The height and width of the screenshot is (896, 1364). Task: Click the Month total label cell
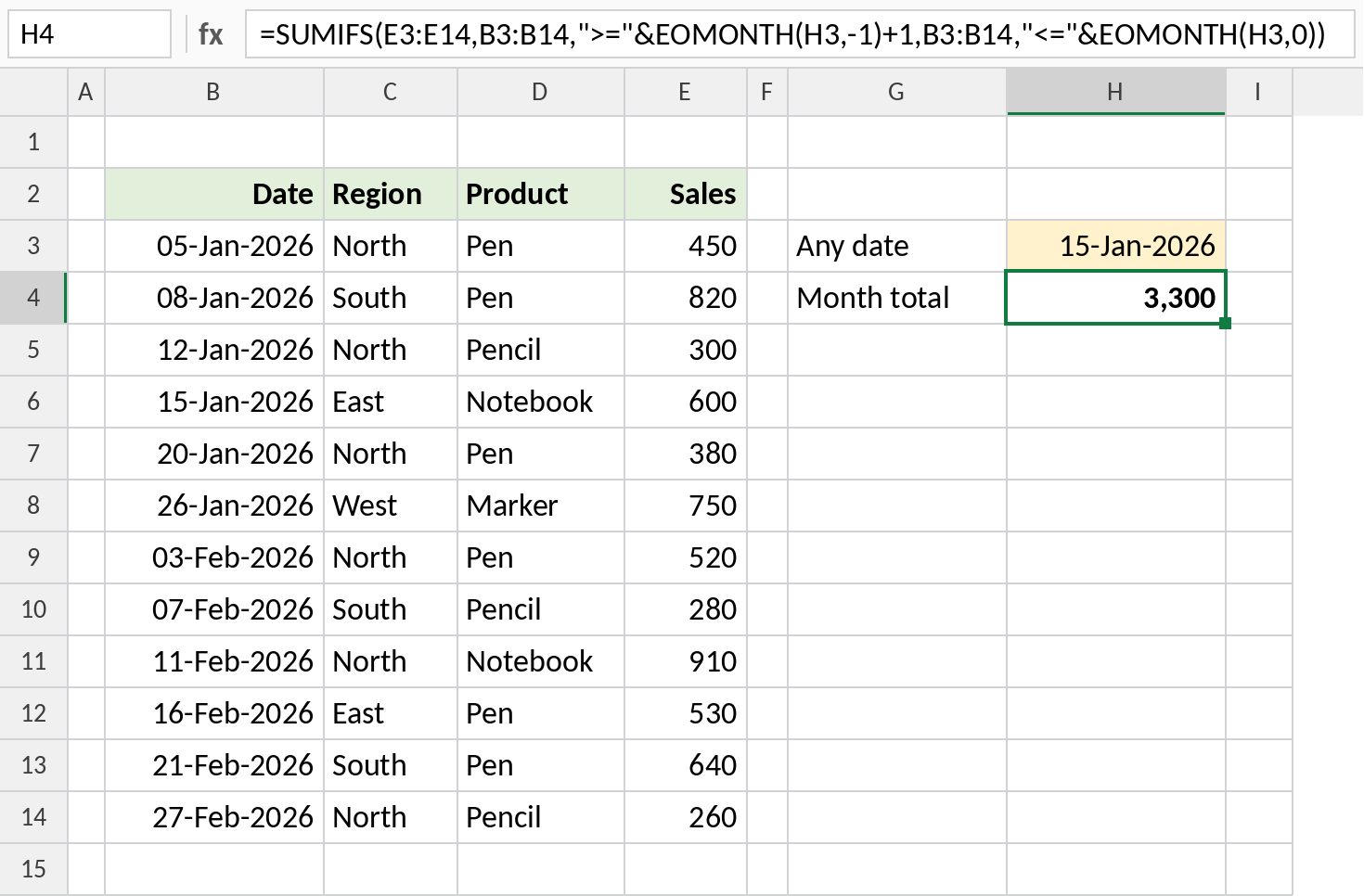897,298
